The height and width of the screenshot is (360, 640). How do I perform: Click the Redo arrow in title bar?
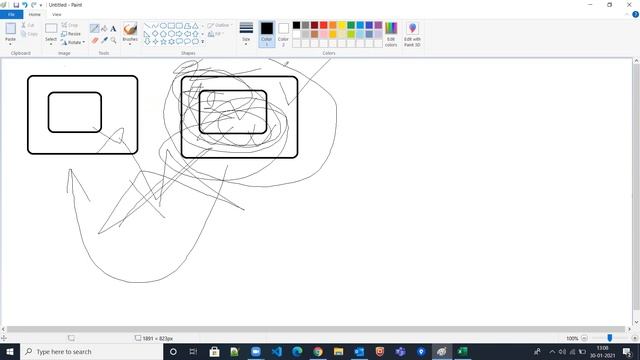pos(33,5)
